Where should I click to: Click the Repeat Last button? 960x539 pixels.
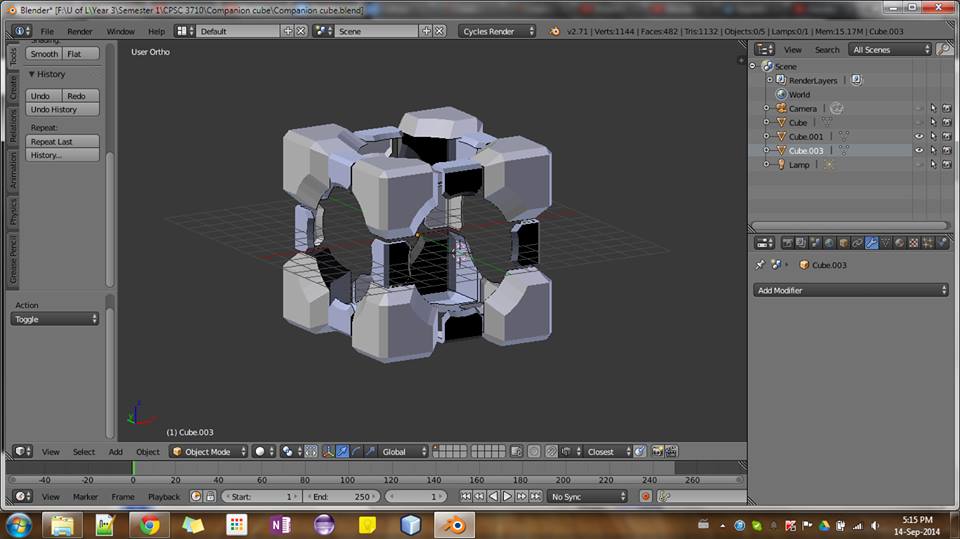[62, 141]
